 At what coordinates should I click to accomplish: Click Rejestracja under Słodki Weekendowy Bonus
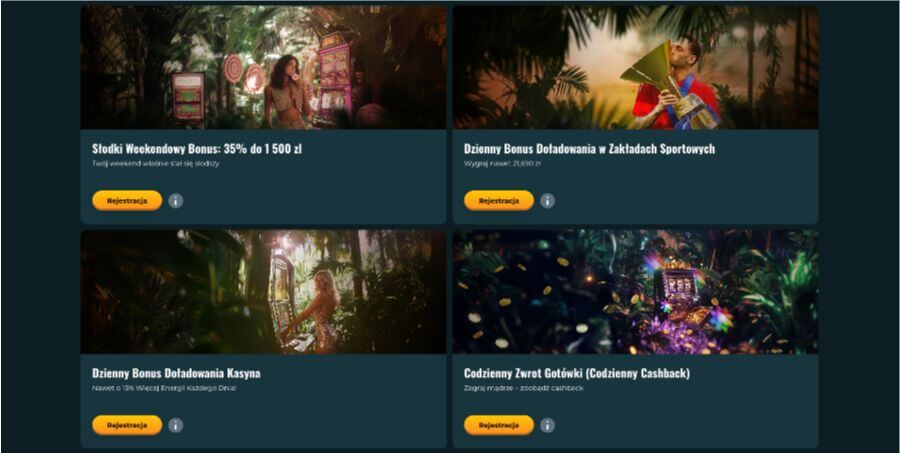click(x=127, y=201)
